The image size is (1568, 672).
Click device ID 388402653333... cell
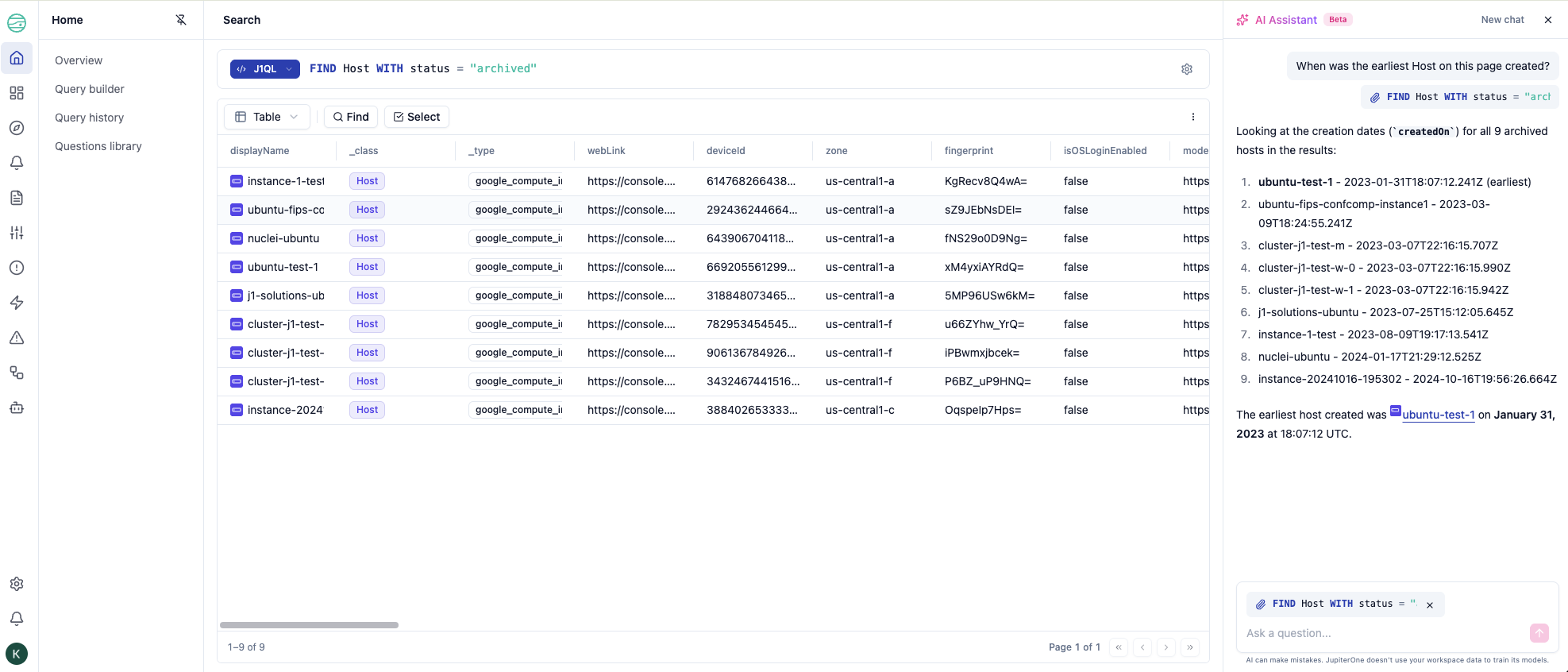(752, 410)
